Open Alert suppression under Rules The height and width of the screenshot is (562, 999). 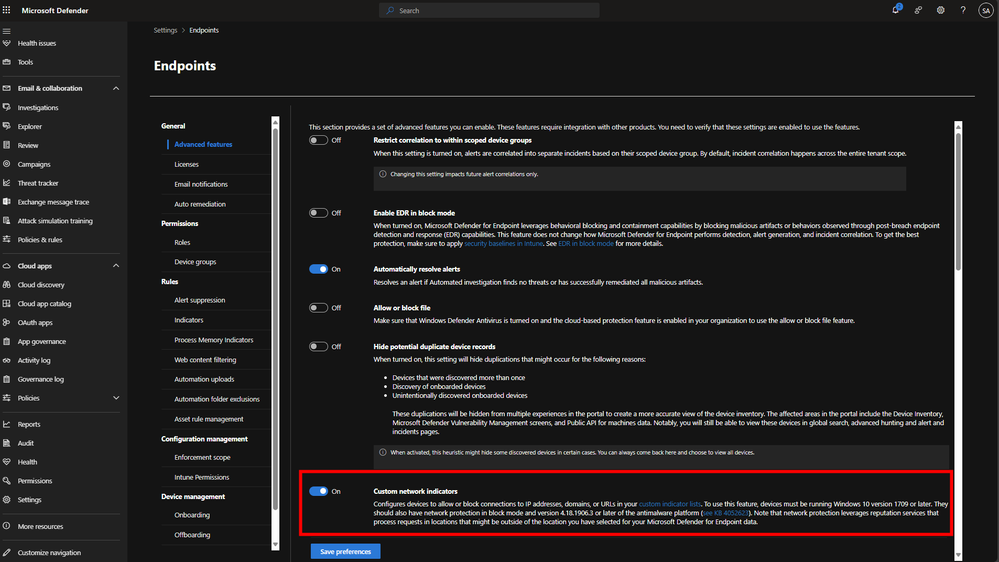pos(199,300)
